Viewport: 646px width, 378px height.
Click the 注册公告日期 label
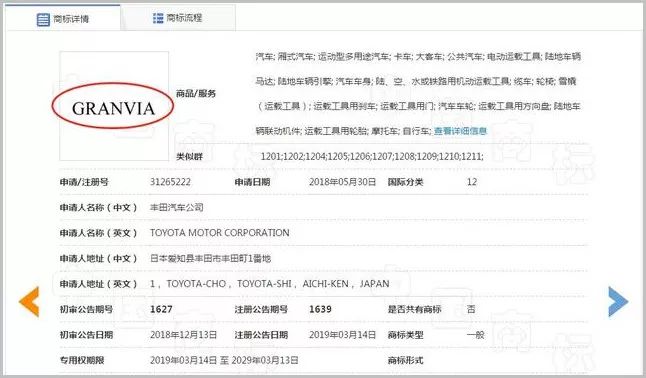point(261,335)
